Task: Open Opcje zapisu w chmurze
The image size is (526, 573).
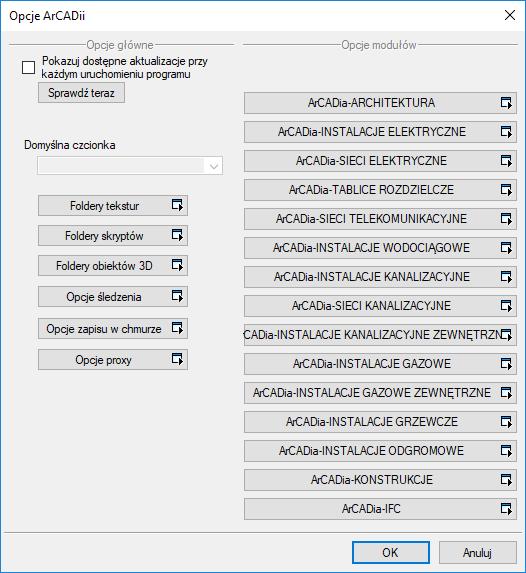Action: pos(113,329)
